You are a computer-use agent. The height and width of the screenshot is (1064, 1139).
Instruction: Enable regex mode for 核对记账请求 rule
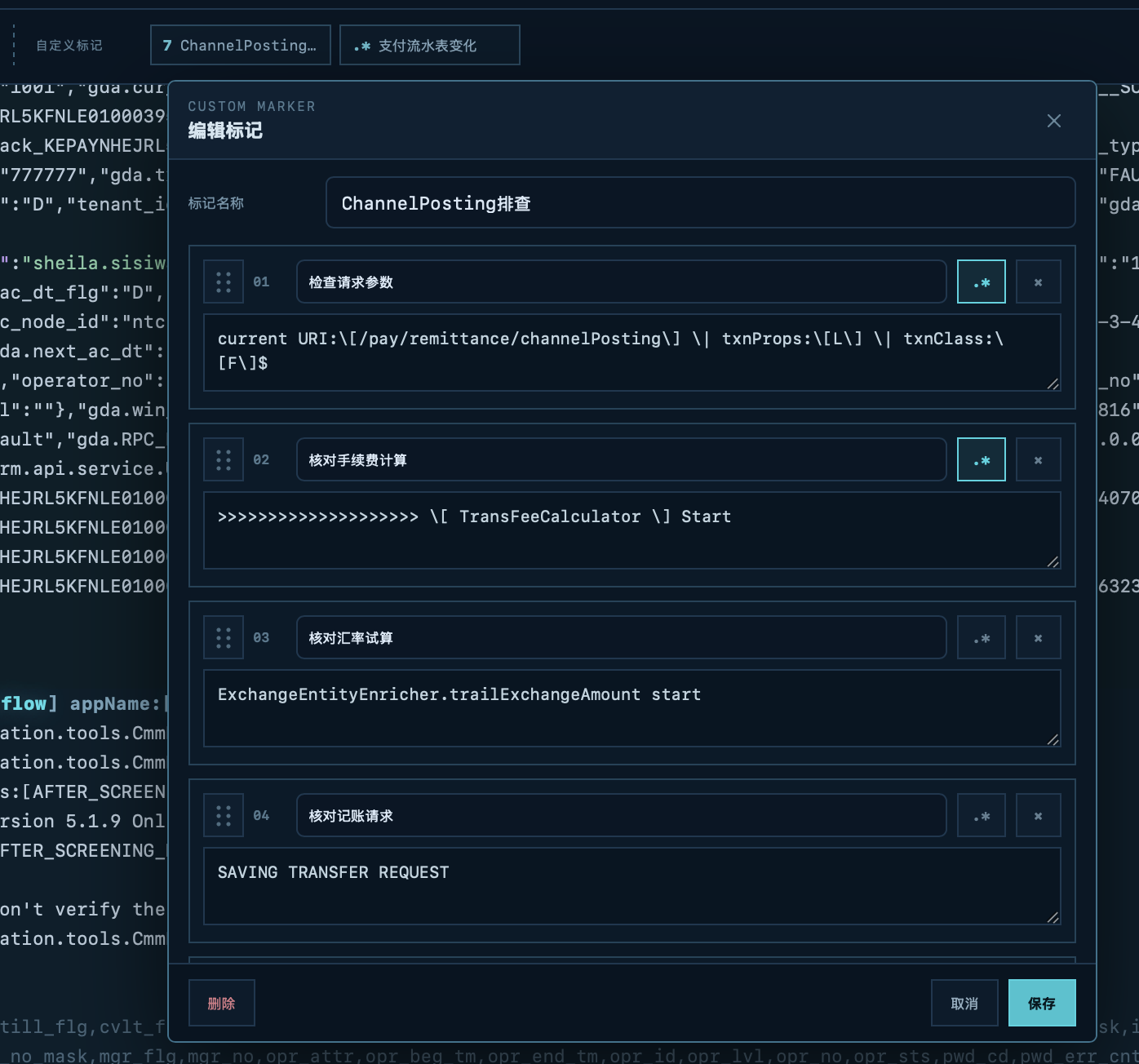click(982, 816)
